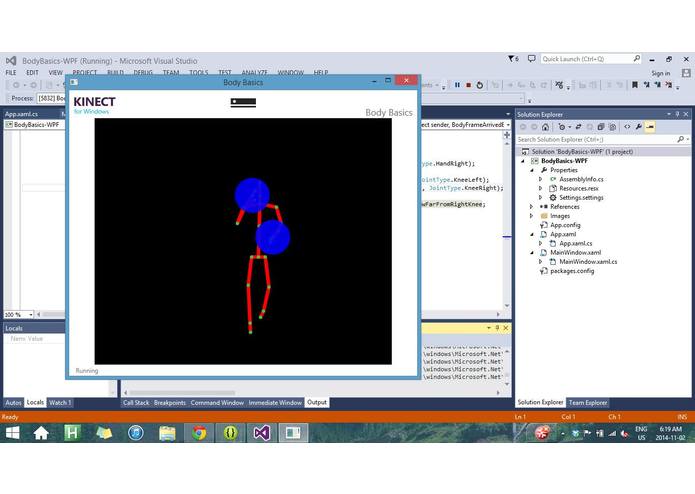Expand the Settings.settings node
Screen dimensions: 695x494
[x=540, y=198]
